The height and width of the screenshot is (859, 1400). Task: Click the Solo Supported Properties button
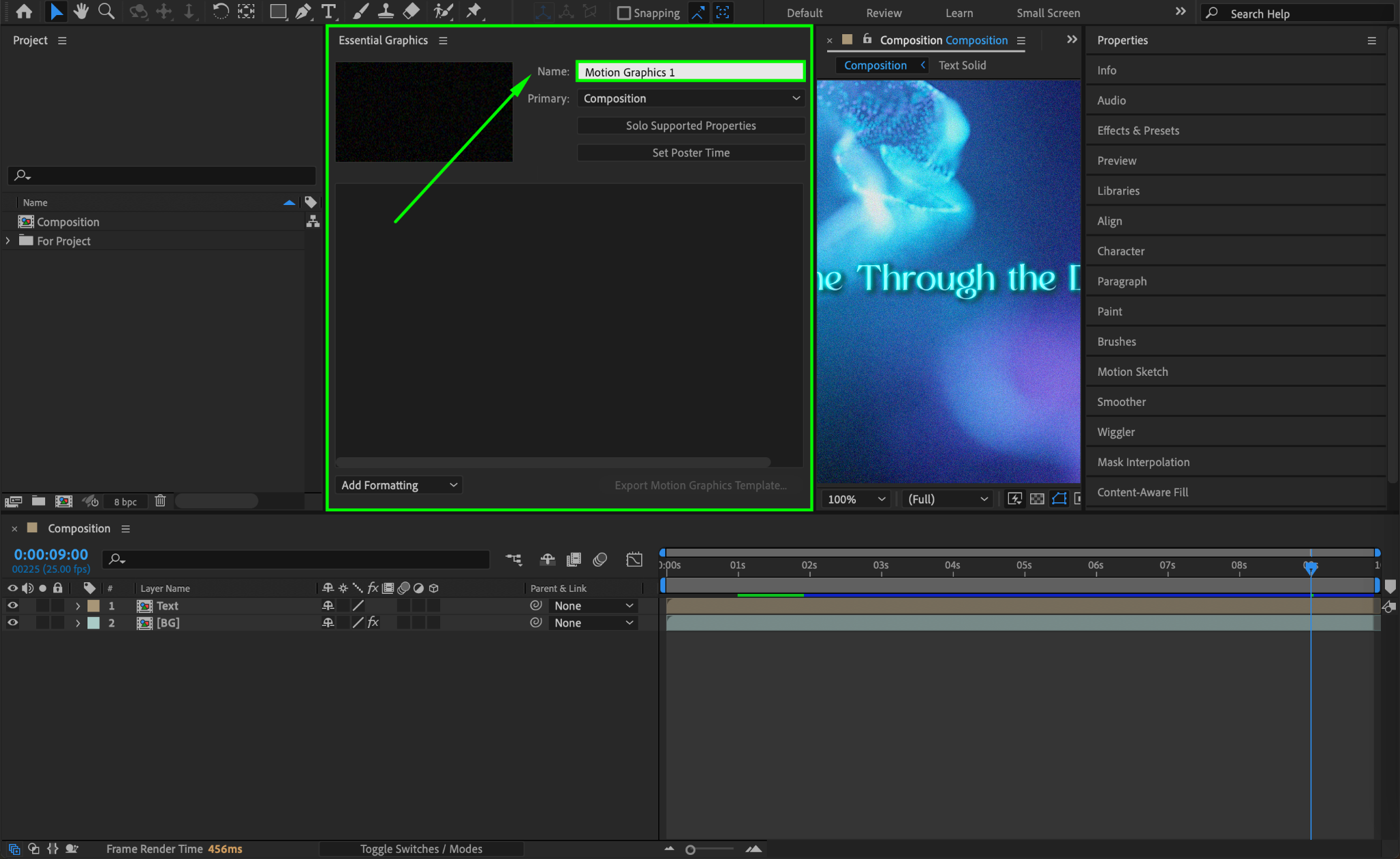click(x=690, y=126)
